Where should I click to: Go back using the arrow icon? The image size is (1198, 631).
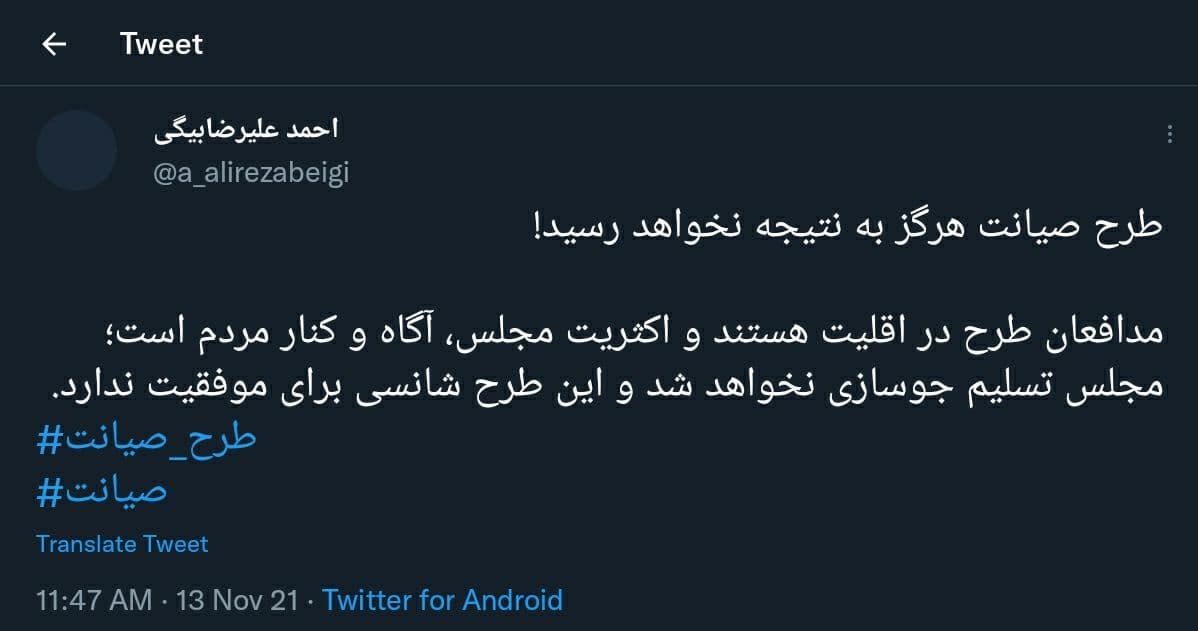click(54, 44)
